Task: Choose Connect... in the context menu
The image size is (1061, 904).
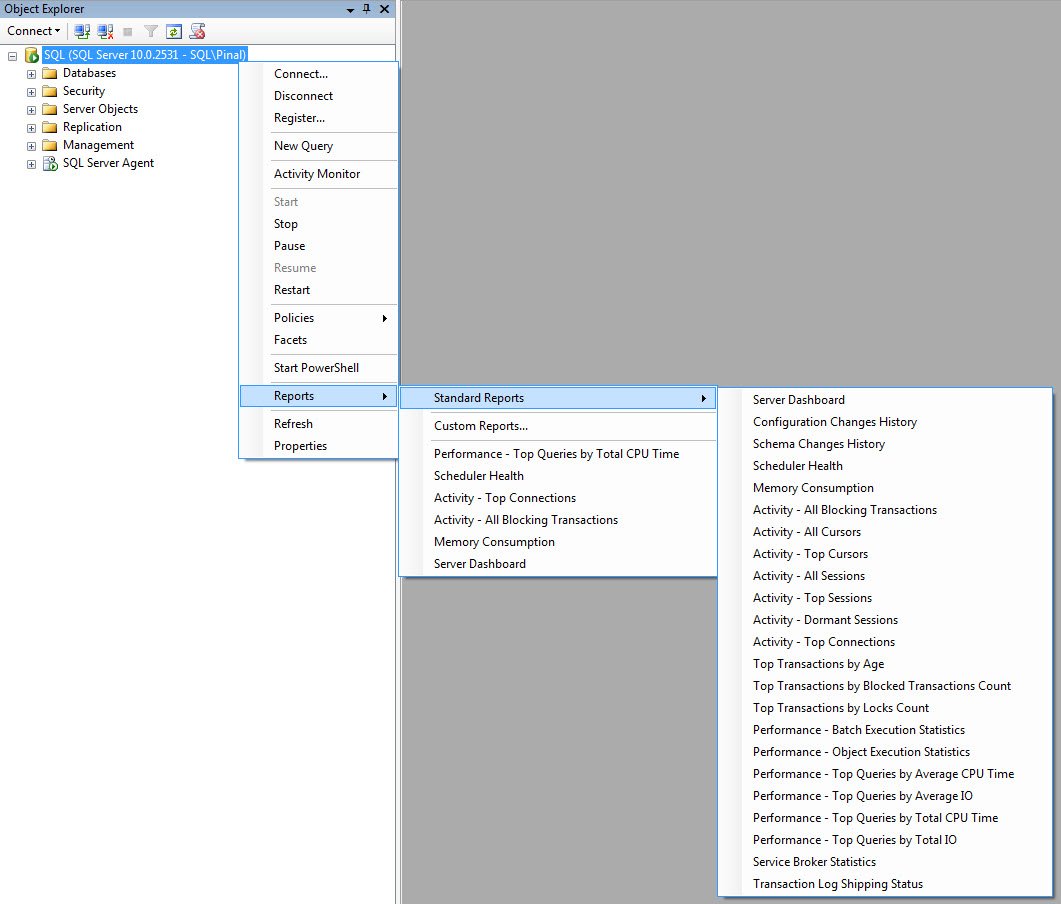Action: 319,74
